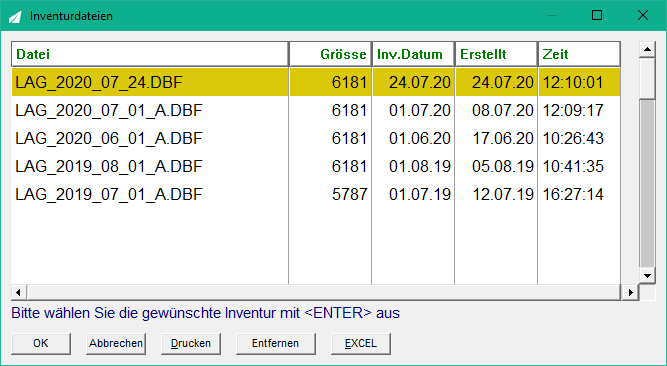This screenshot has height=366, width=667.
Task: Print the list via Drucken
Action: click(191, 343)
